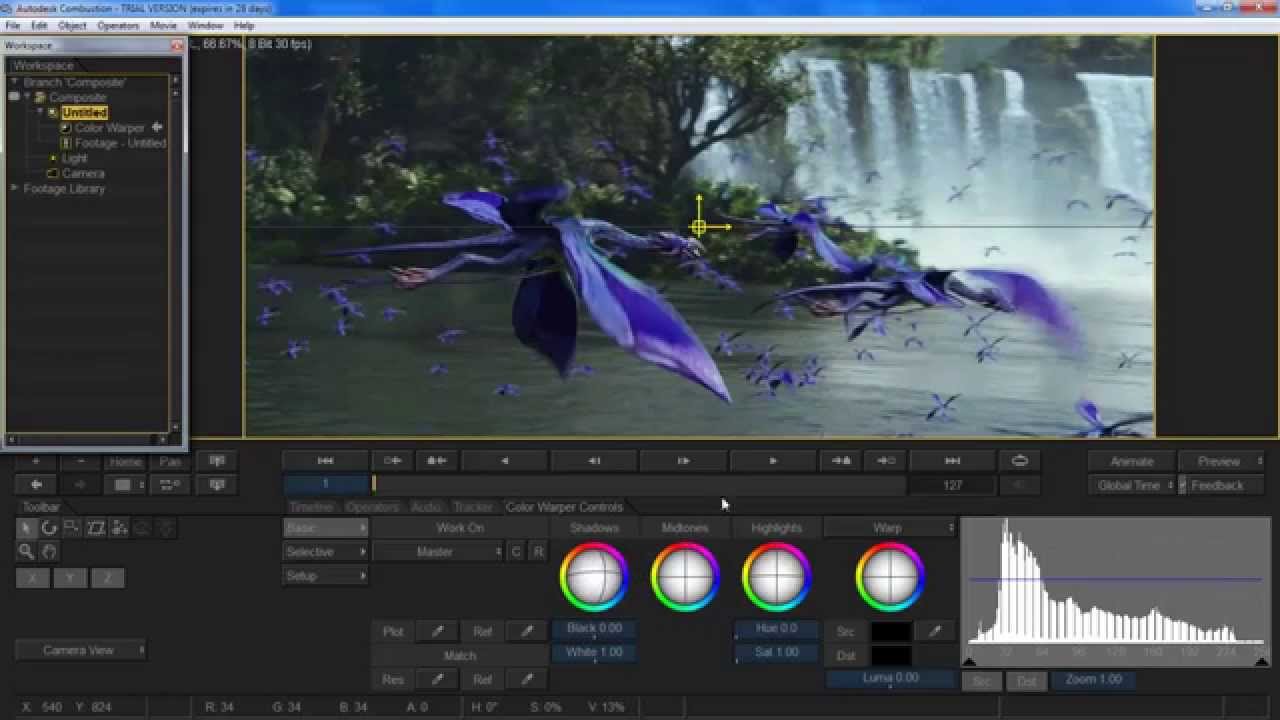Click the Shadows color wheel
Image resolution: width=1280 pixels, height=720 pixels.
pyautogui.click(x=594, y=577)
